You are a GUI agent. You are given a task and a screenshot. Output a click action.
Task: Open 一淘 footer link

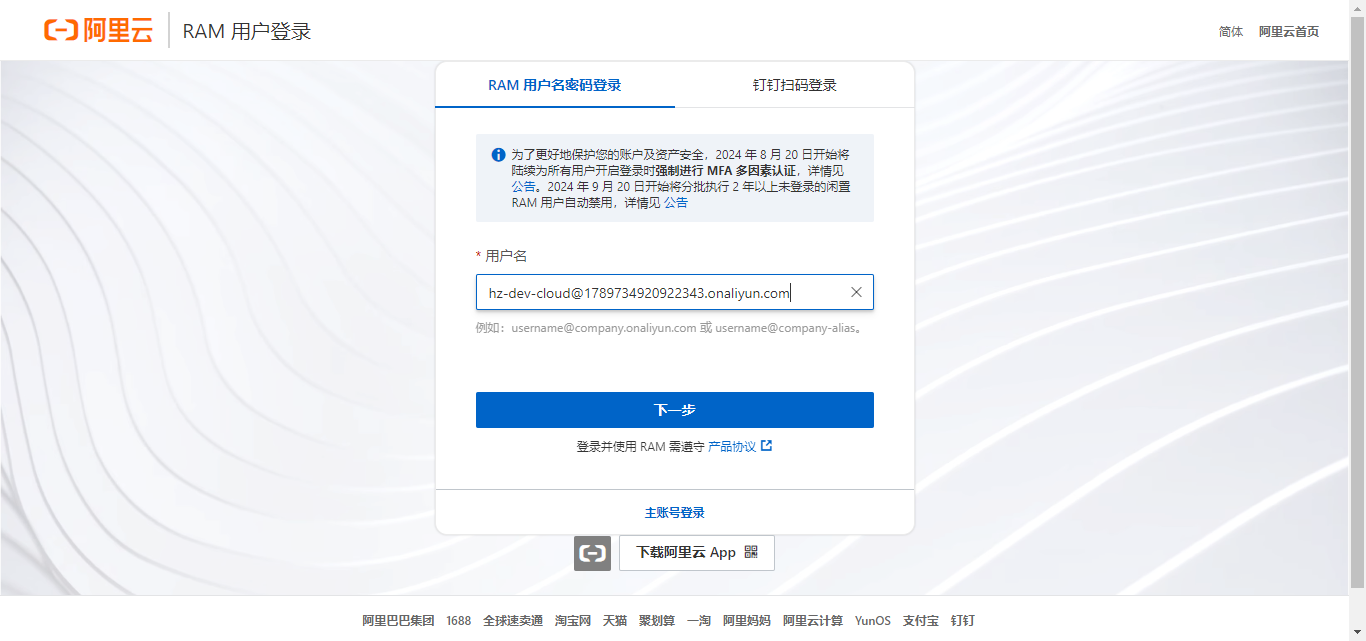(699, 620)
